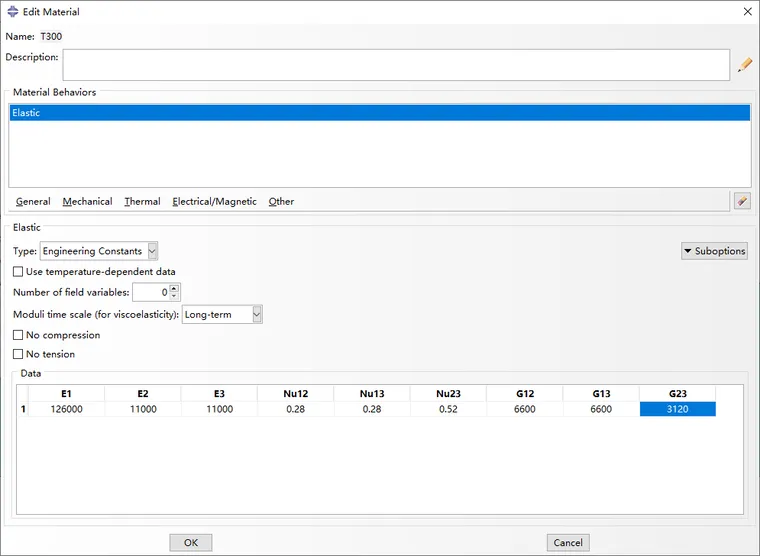This screenshot has height=556, width=760.
Task: Click the Abaqus icon in title bar
Action: (x=11, y=11)
